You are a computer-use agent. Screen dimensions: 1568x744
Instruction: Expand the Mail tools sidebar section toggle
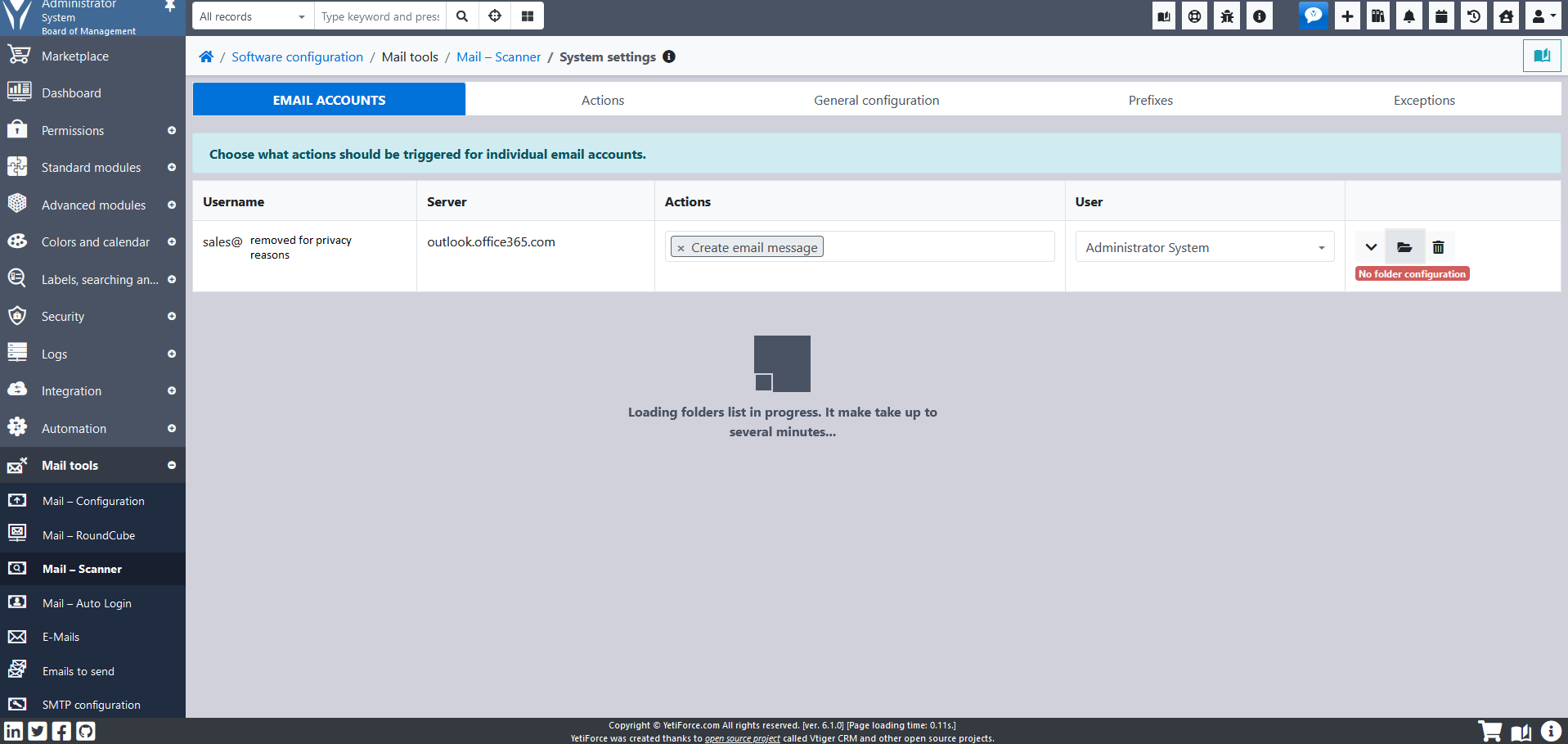coord(172,465)
